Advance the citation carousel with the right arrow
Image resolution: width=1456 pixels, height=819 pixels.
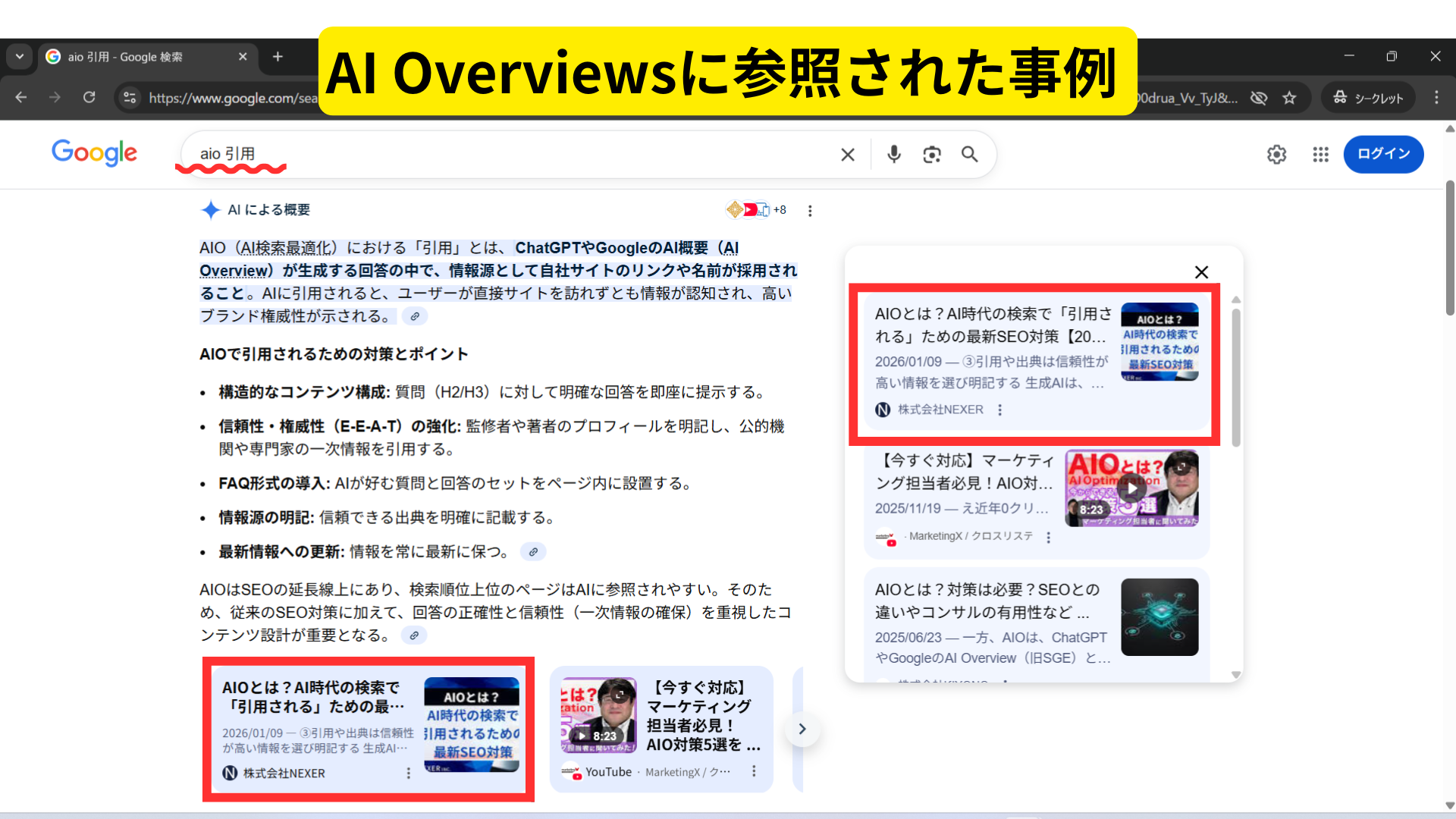(802, 729)
